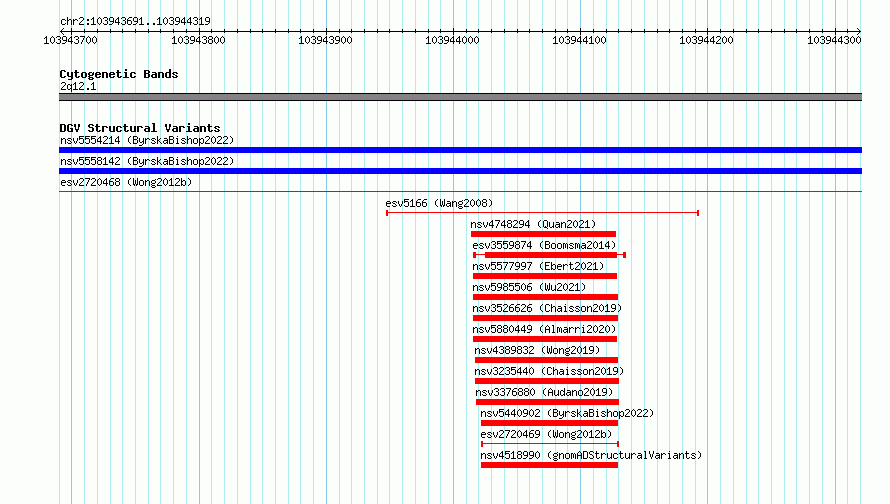Open variant esv3559874 (Boomsma2014) label

(x=544, y=245)
